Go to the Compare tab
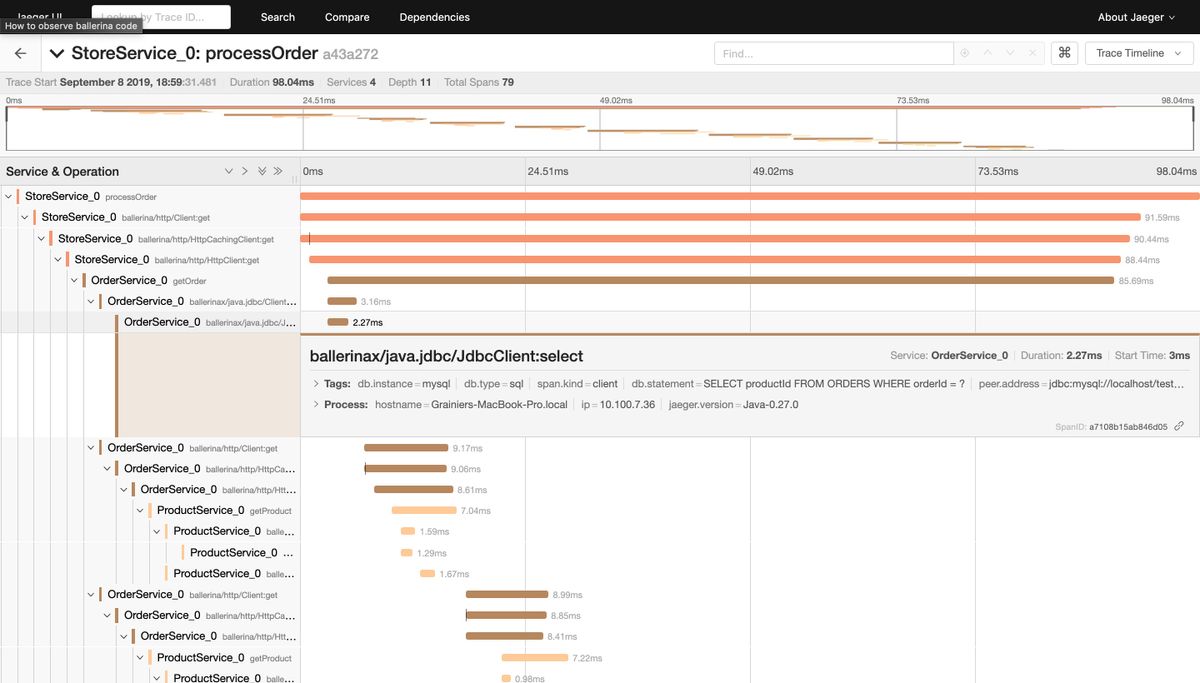 [x=347, y=17]
